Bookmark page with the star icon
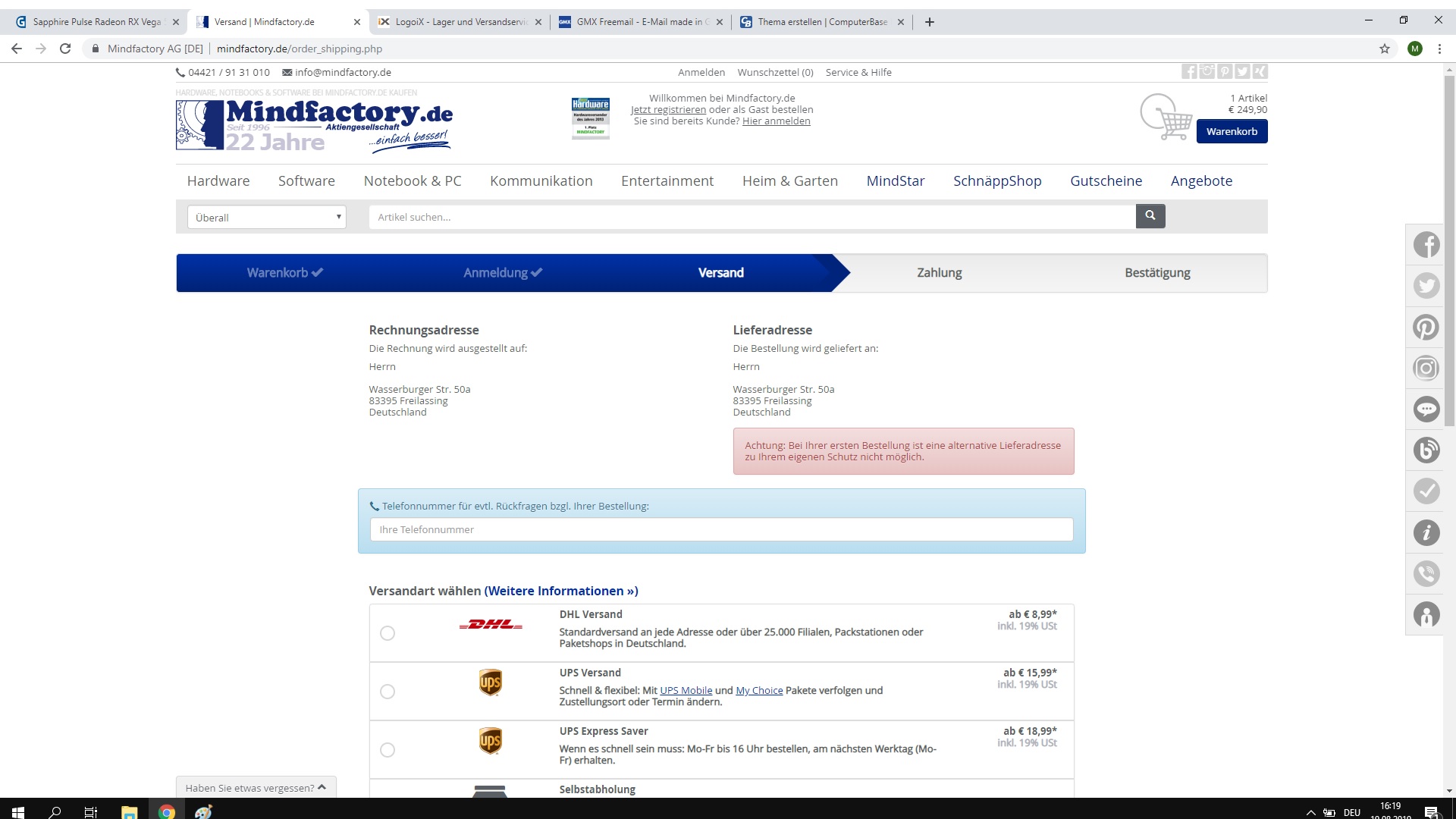Viewport: 1456px width, 819px height. click(x=1384, y=49)
